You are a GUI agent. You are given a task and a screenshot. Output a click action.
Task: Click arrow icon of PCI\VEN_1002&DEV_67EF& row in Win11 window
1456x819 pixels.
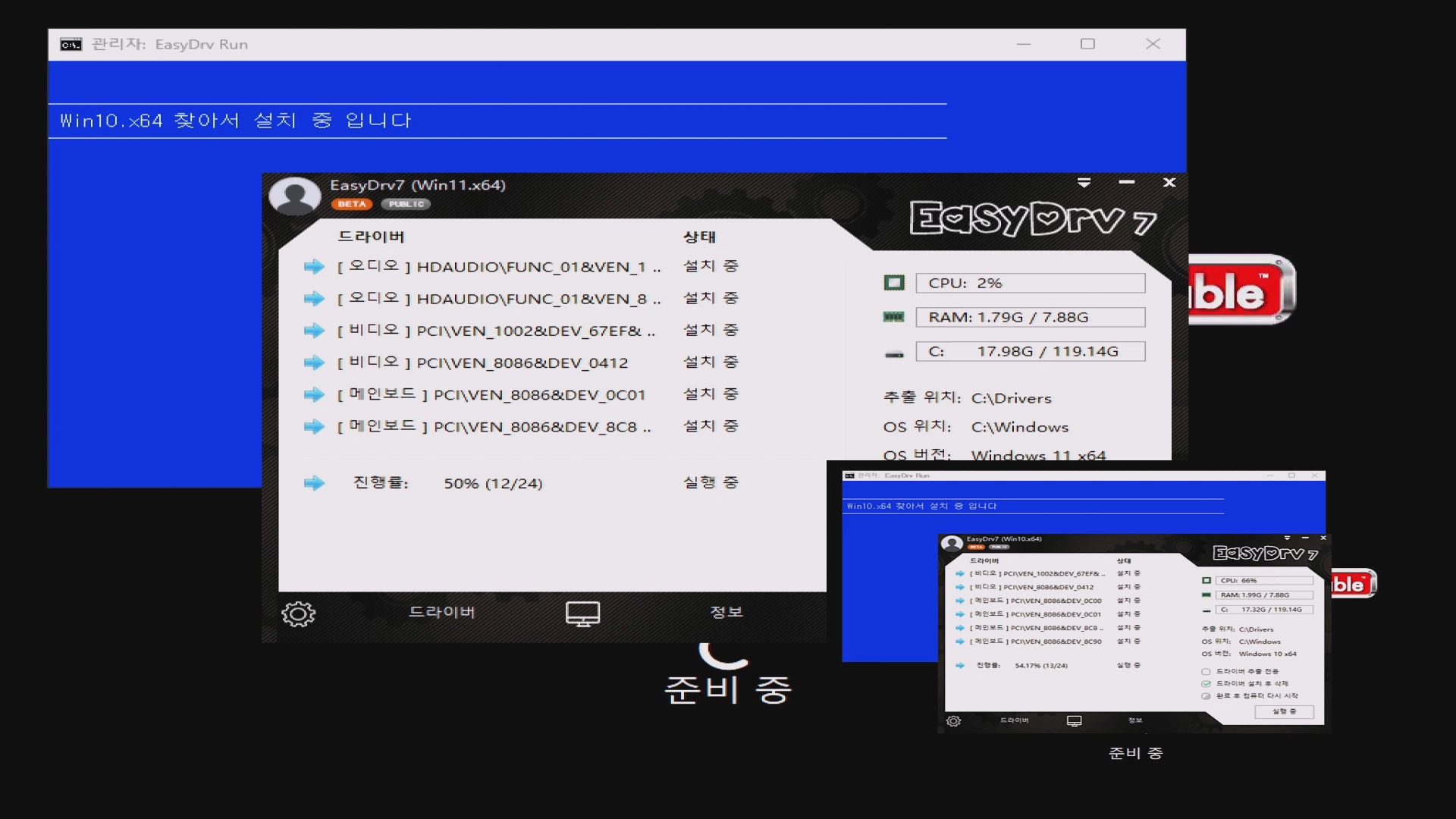point(314,331)
